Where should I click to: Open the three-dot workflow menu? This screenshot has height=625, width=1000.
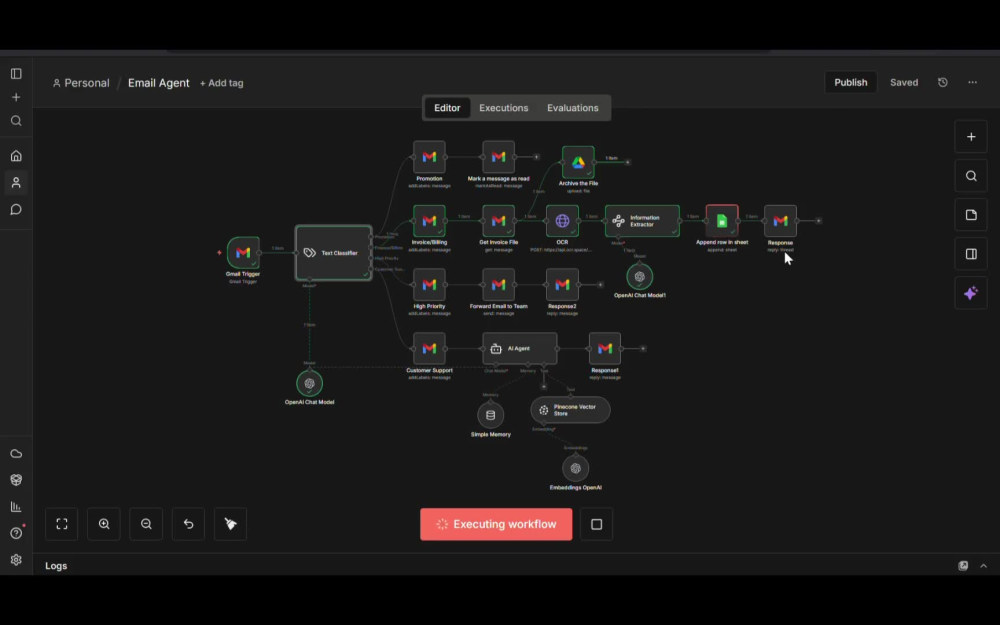(x=972, y=82)
